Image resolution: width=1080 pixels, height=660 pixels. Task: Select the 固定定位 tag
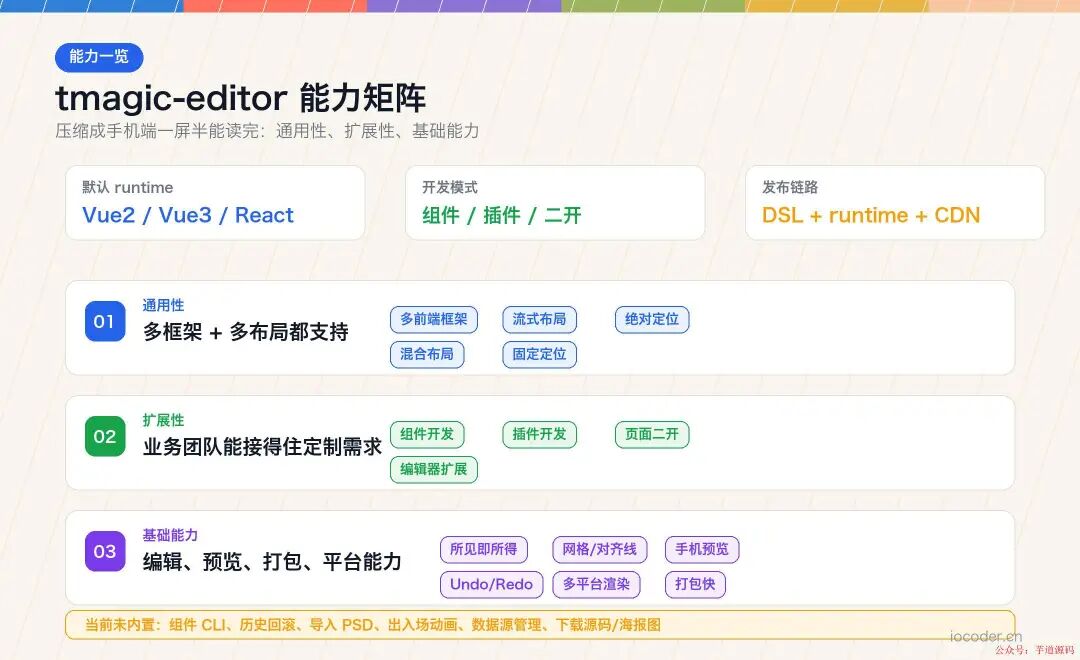[x=539, y=354]
